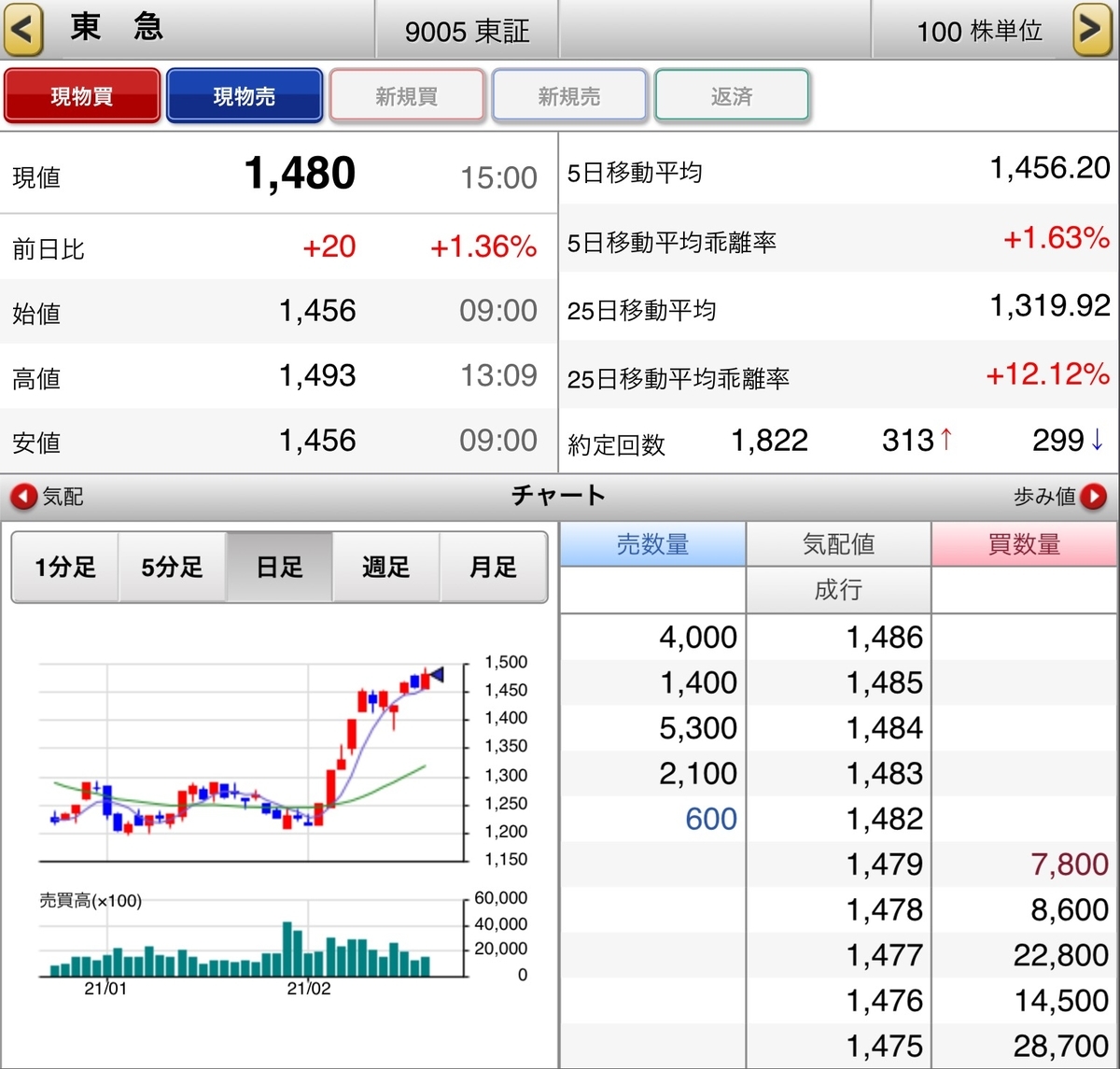Tap blue sell quantity 600
Viewport: 1120px width, 1069px height.
tap(711, 819)
